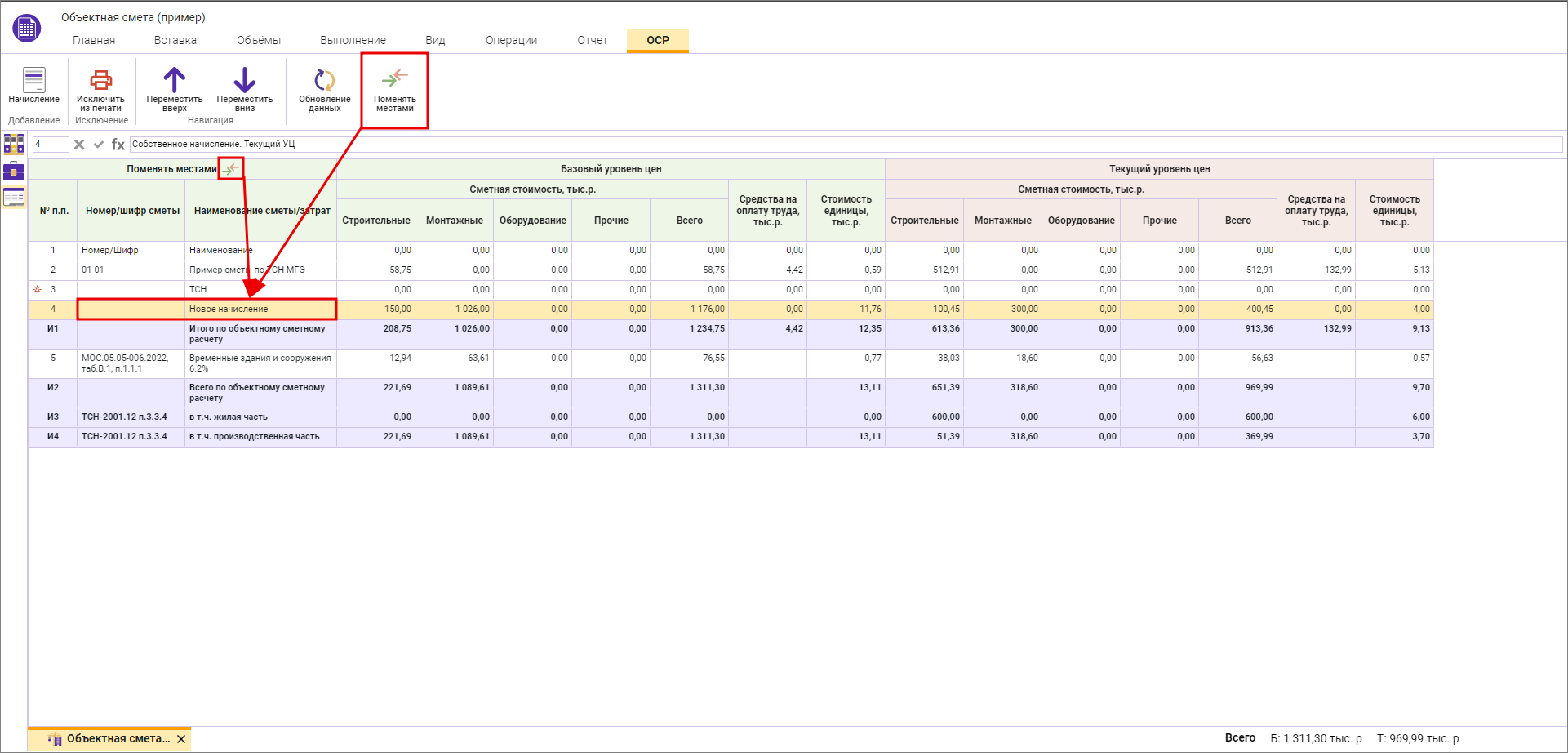
Task: Select the sheet view icon in sidebar
Action: (14, 197)
